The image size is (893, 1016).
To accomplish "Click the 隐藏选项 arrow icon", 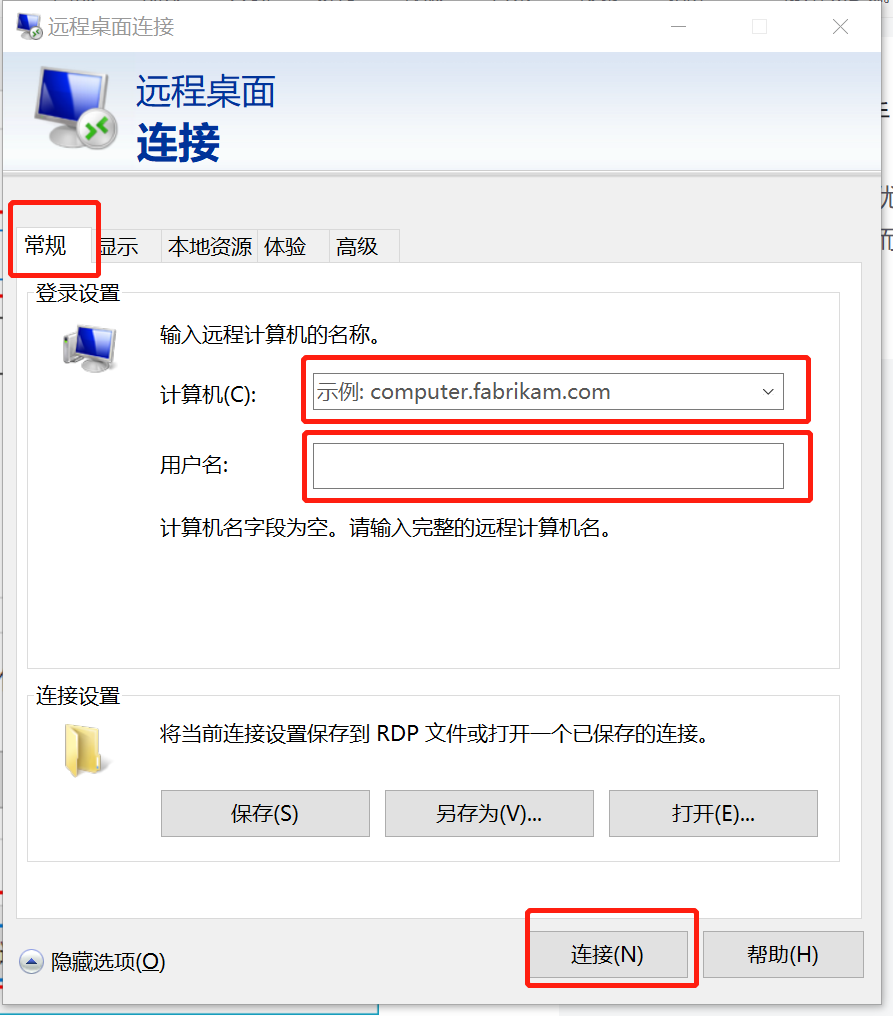I will (31, 962).
